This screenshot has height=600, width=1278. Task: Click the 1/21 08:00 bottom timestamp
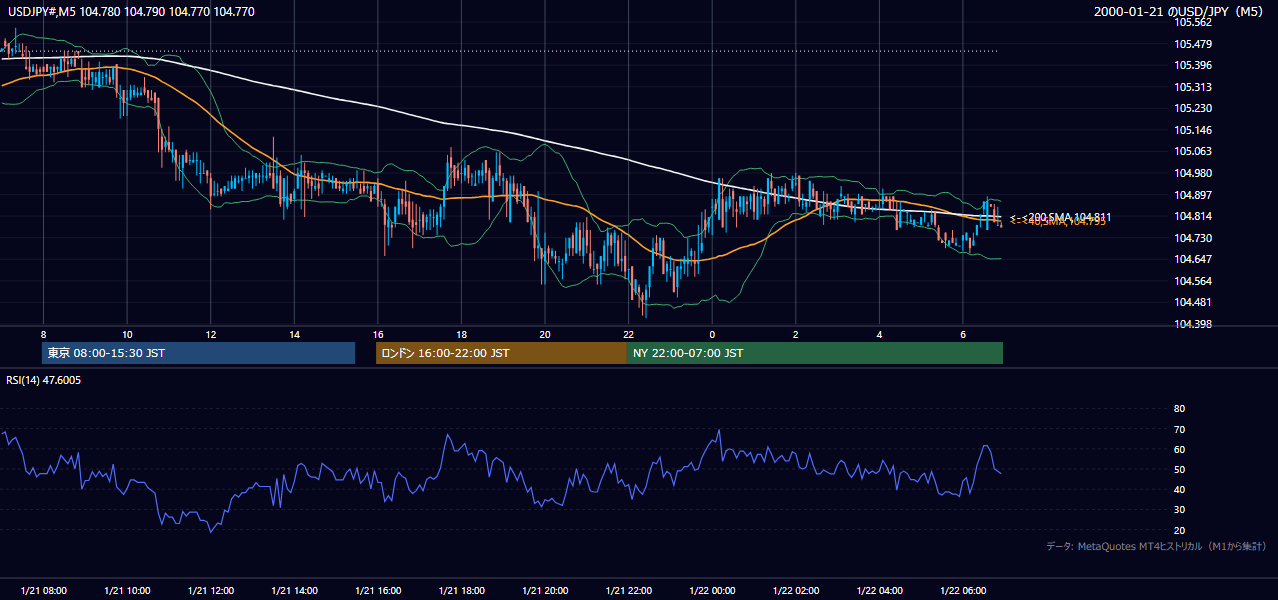click(x=43, y=590)
